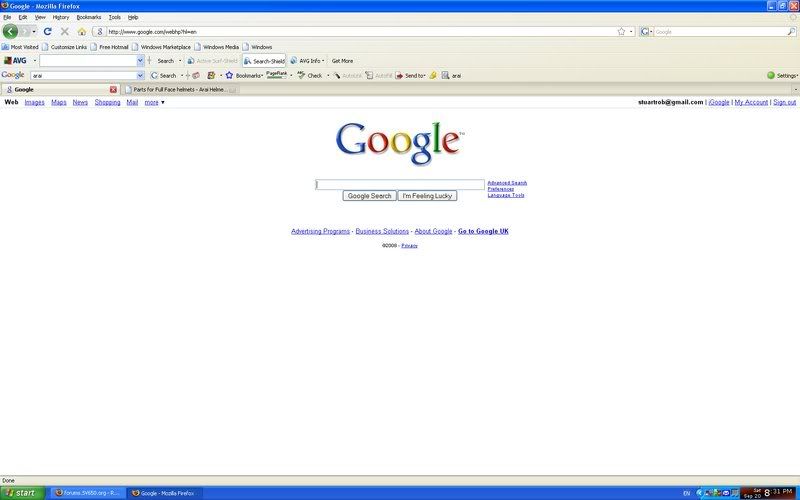
Task: Click Google toolbar Search button
Action: 163,76
